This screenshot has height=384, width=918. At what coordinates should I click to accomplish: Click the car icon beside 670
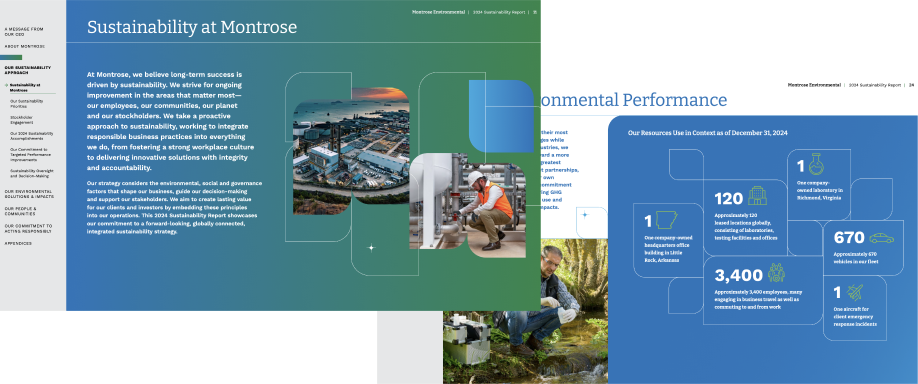point(882,238)
